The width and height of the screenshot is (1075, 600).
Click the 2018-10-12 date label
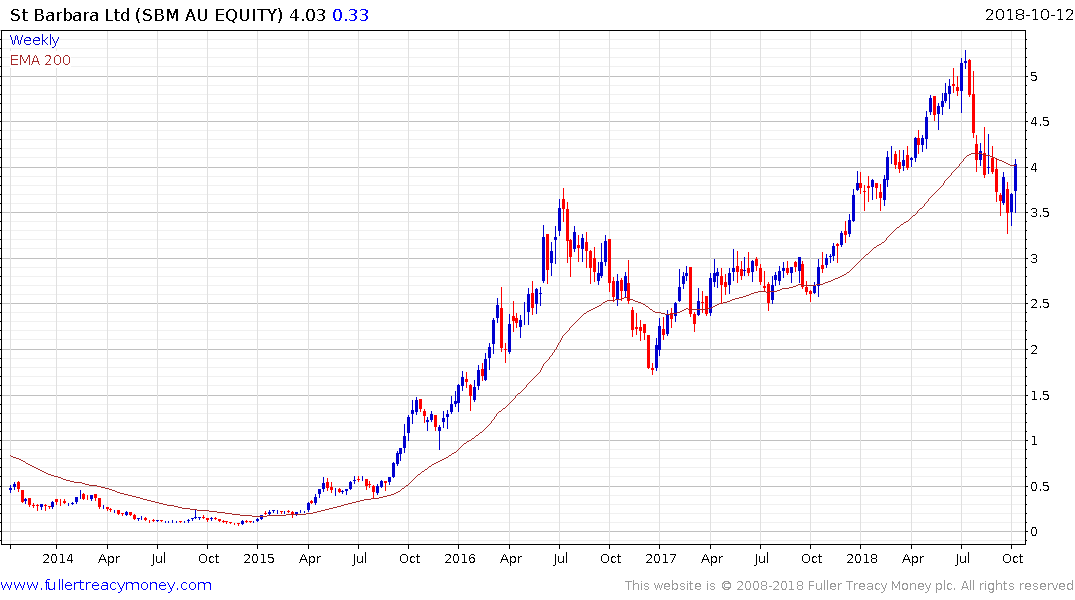(x=1028, y=15)
